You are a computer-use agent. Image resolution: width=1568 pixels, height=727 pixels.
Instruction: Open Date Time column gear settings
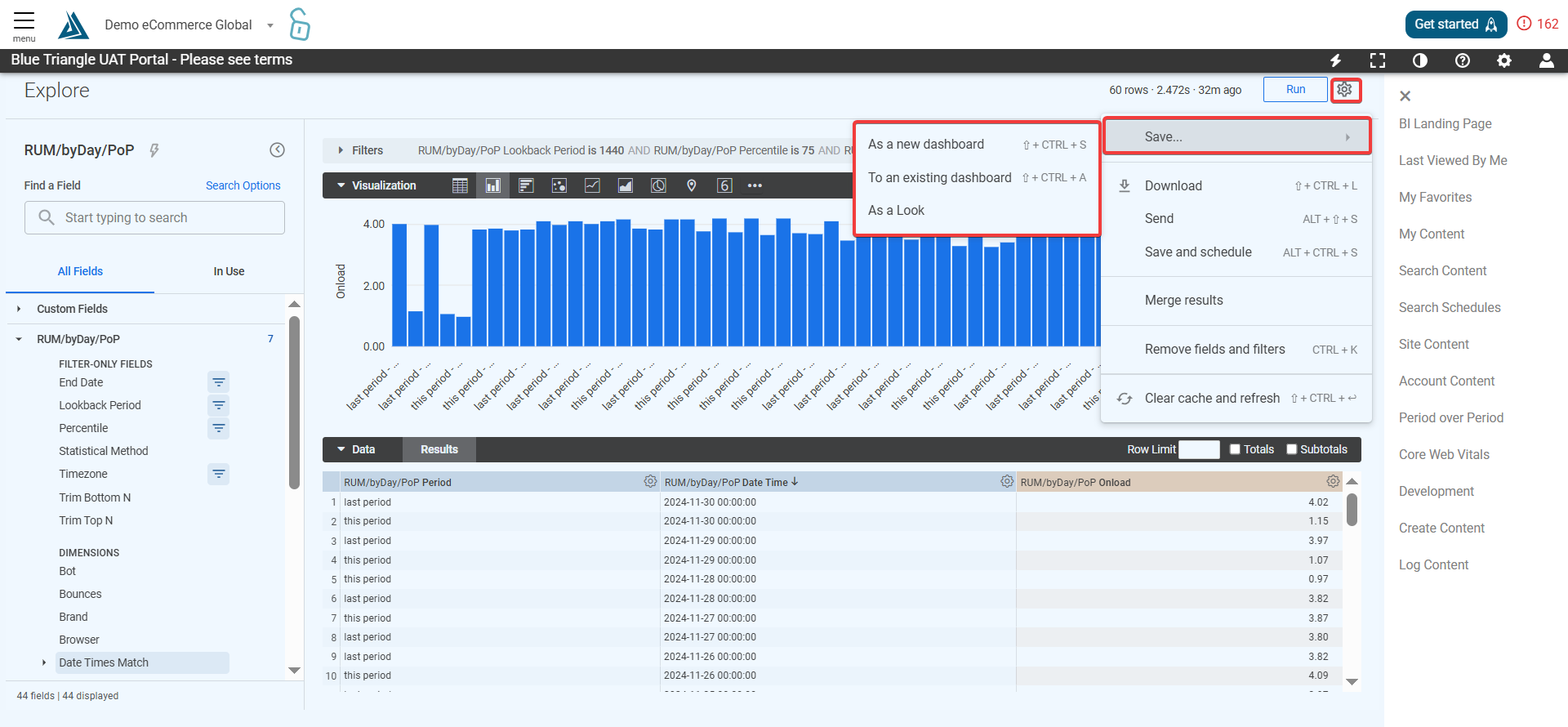click(x=1007, y=482)
